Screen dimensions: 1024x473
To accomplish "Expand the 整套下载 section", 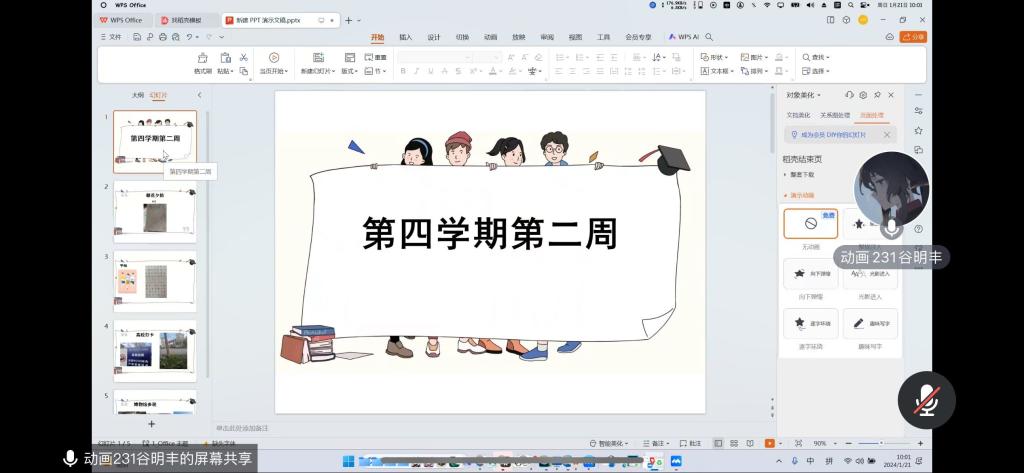I will (x=801, y=174).
